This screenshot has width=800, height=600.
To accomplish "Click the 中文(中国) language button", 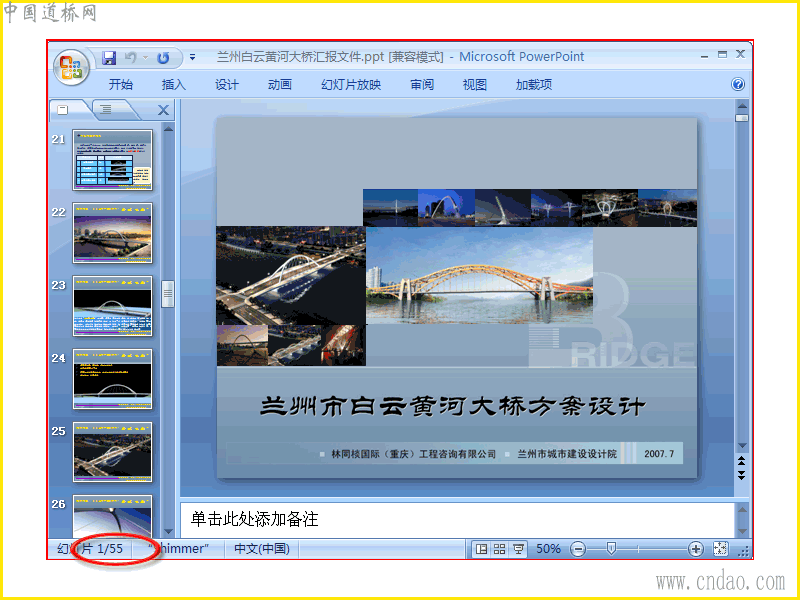I will [x=262, y=549].
